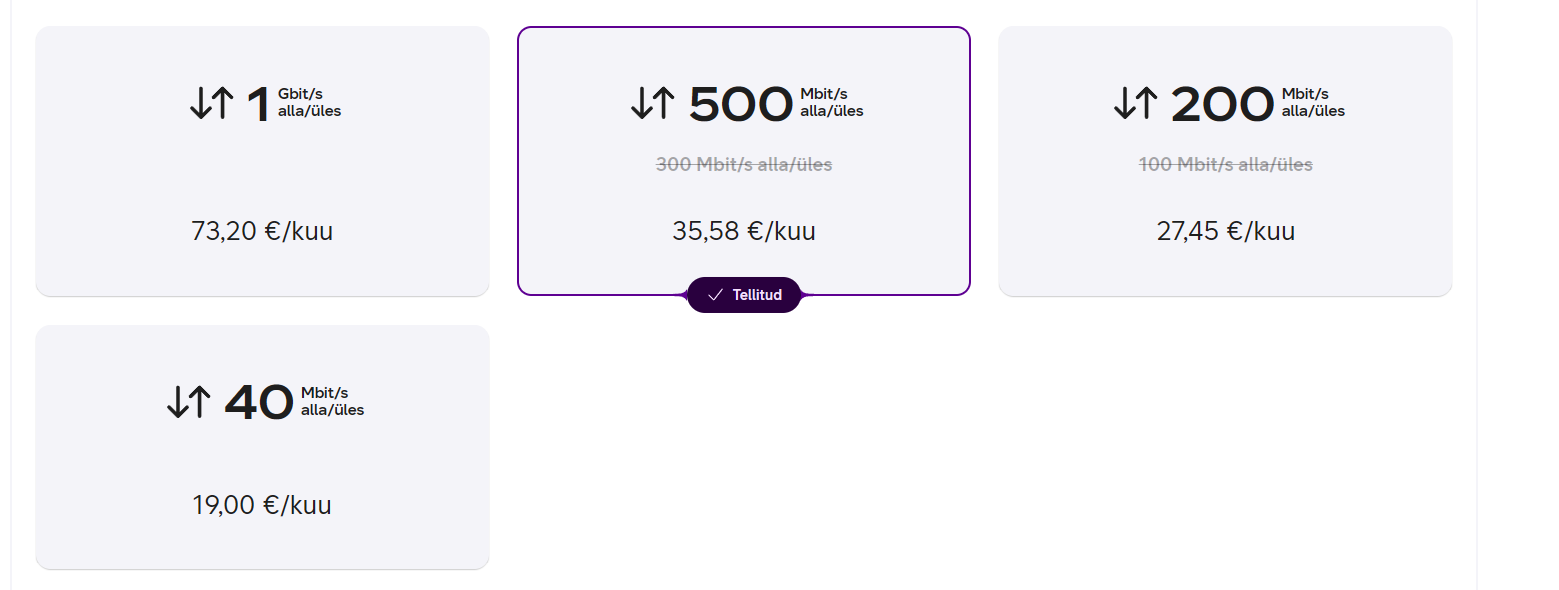Click down/up arrows icon on 500 Mbit/s card

tap(653, 103)
